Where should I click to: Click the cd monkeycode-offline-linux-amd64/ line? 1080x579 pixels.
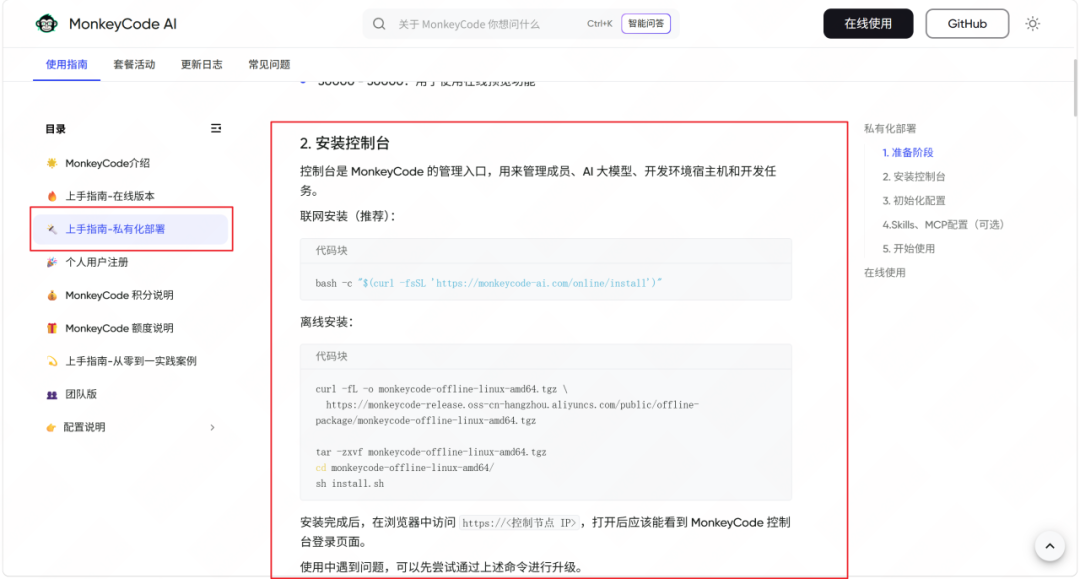pos(405,468)
